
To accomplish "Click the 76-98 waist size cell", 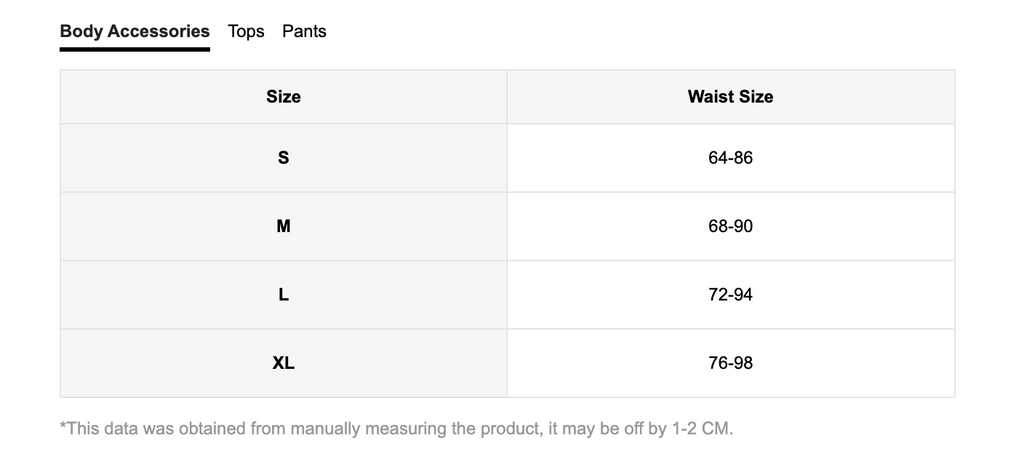I will coord(730,363).
